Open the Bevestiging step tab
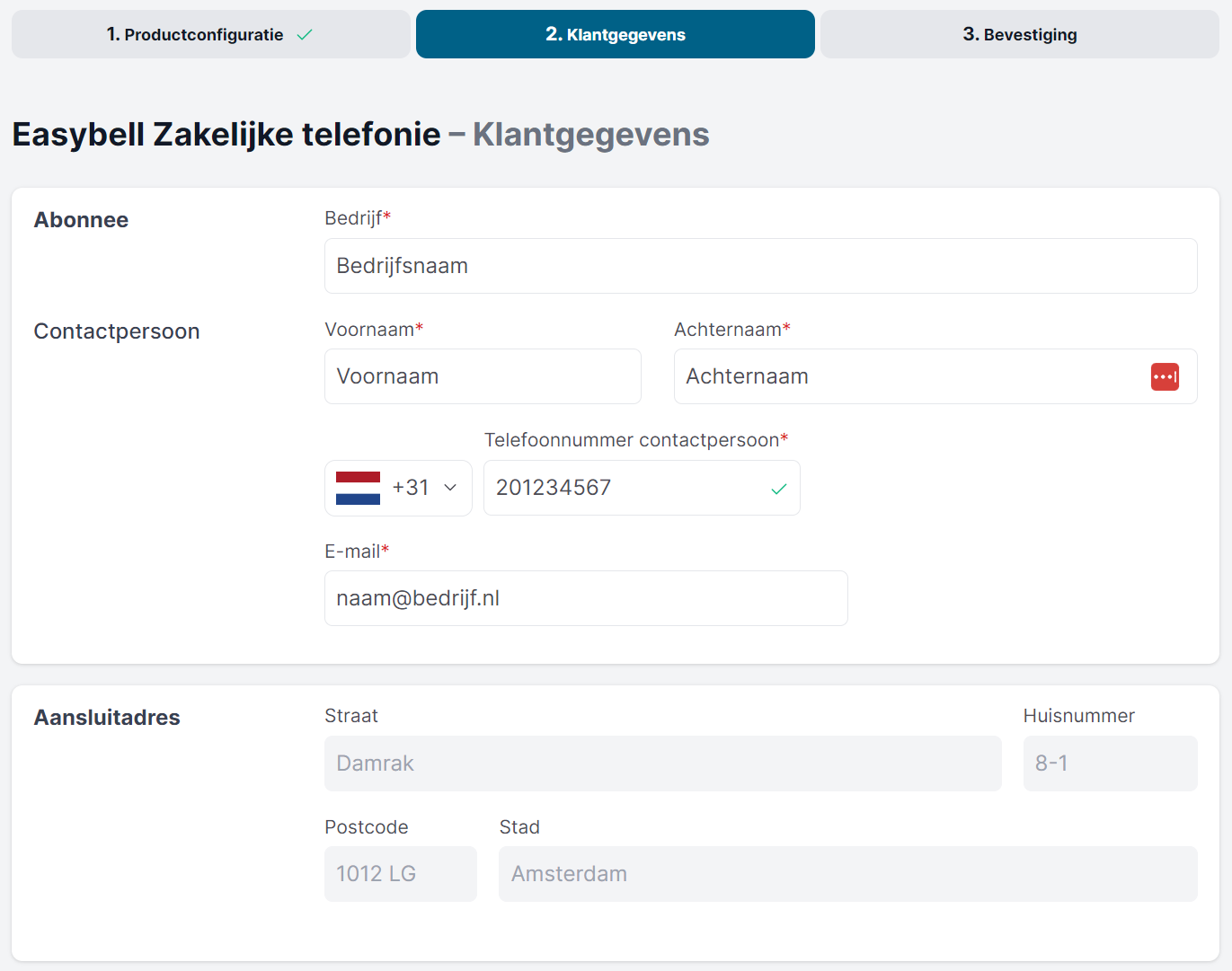This screenshot has width=1232, height=971. point(1019,35)
